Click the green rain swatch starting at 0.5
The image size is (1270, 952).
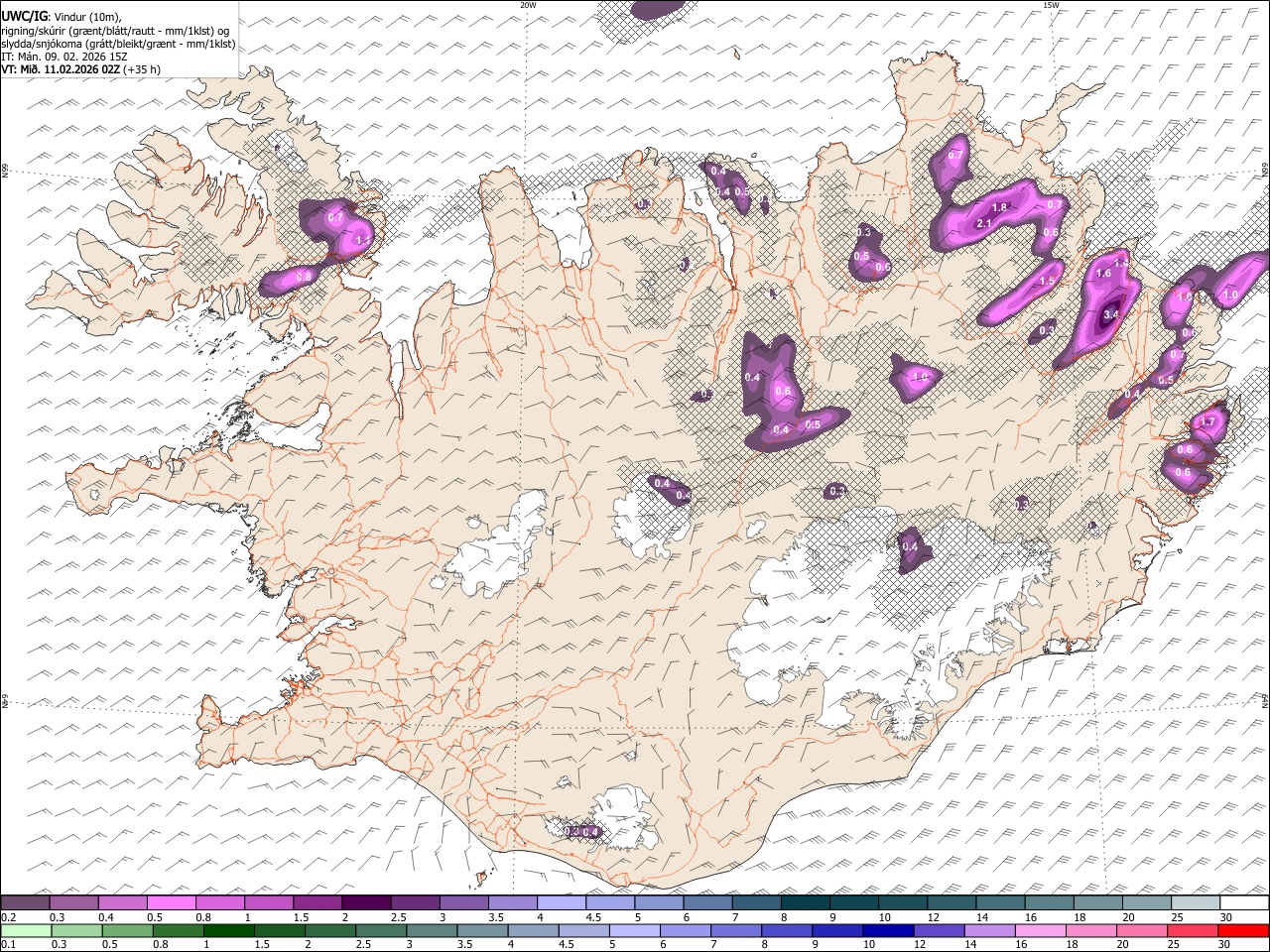tap(127, 930)
